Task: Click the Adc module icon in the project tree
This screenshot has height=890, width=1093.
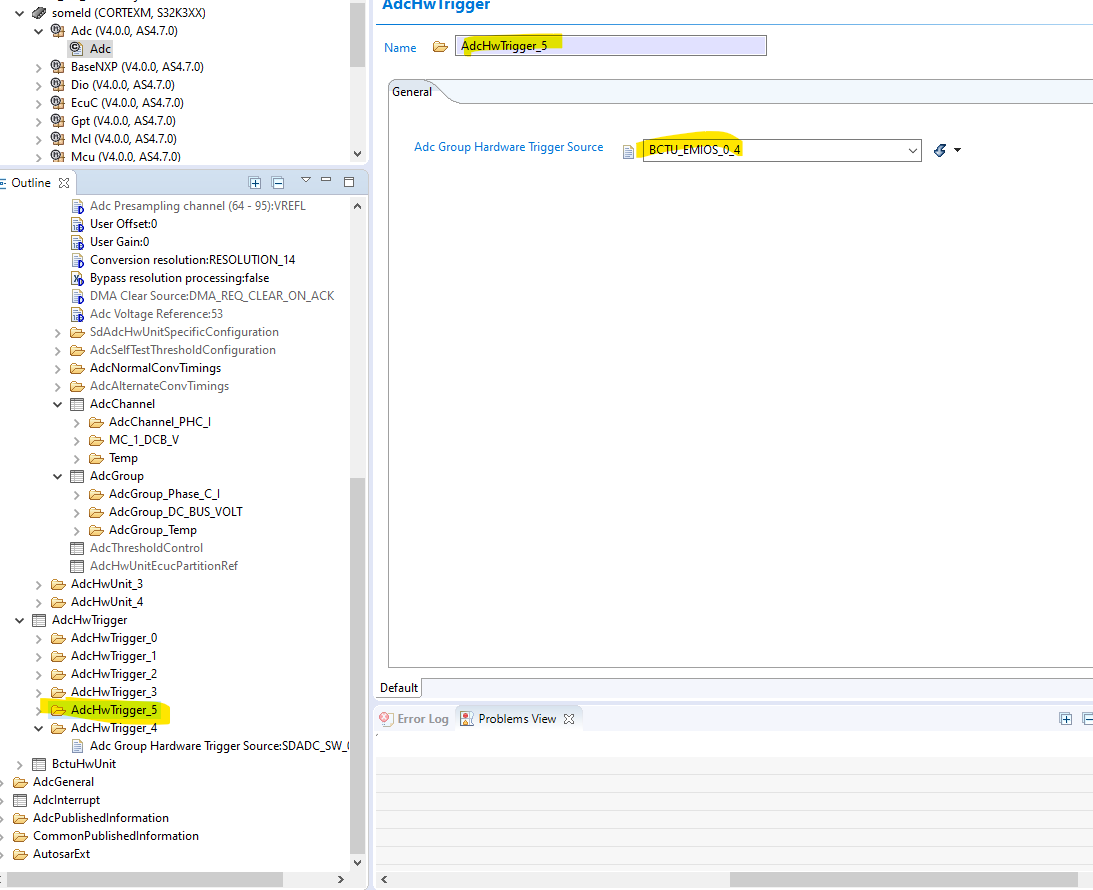Action: click(75, 48)
